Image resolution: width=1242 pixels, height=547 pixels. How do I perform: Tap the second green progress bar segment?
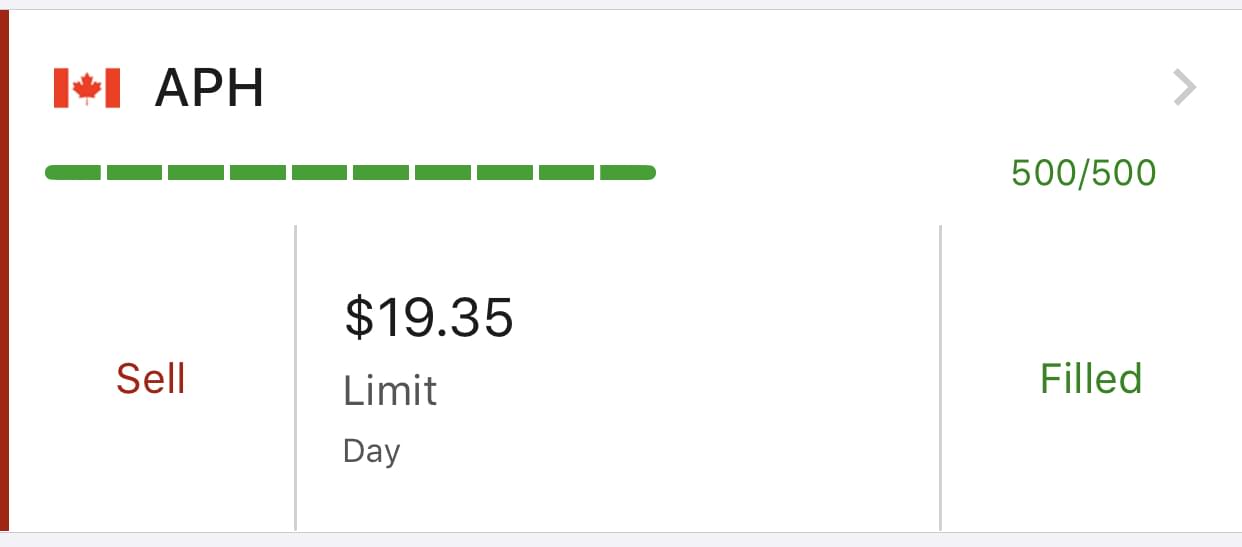point(135,173)
